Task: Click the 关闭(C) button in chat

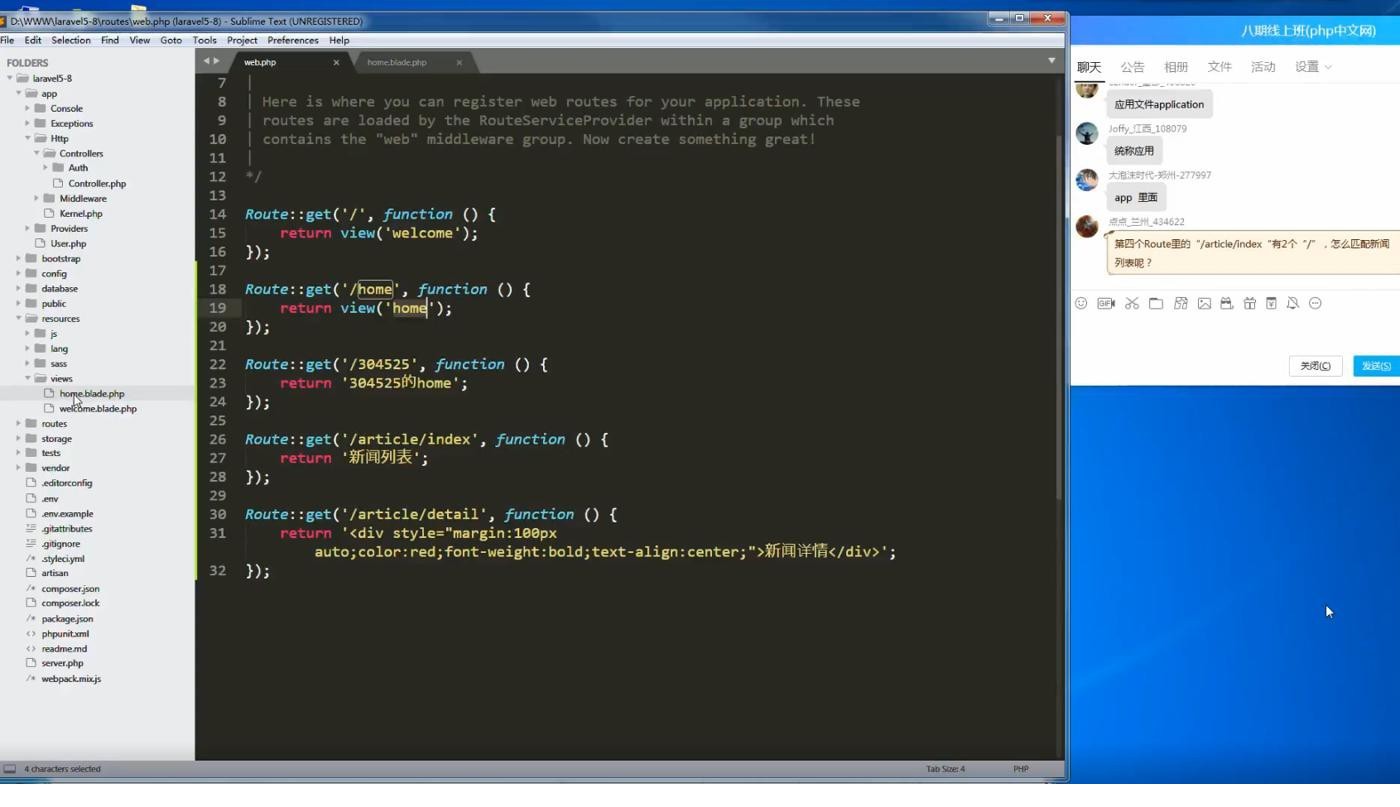Action: [x=1315, y=366]
